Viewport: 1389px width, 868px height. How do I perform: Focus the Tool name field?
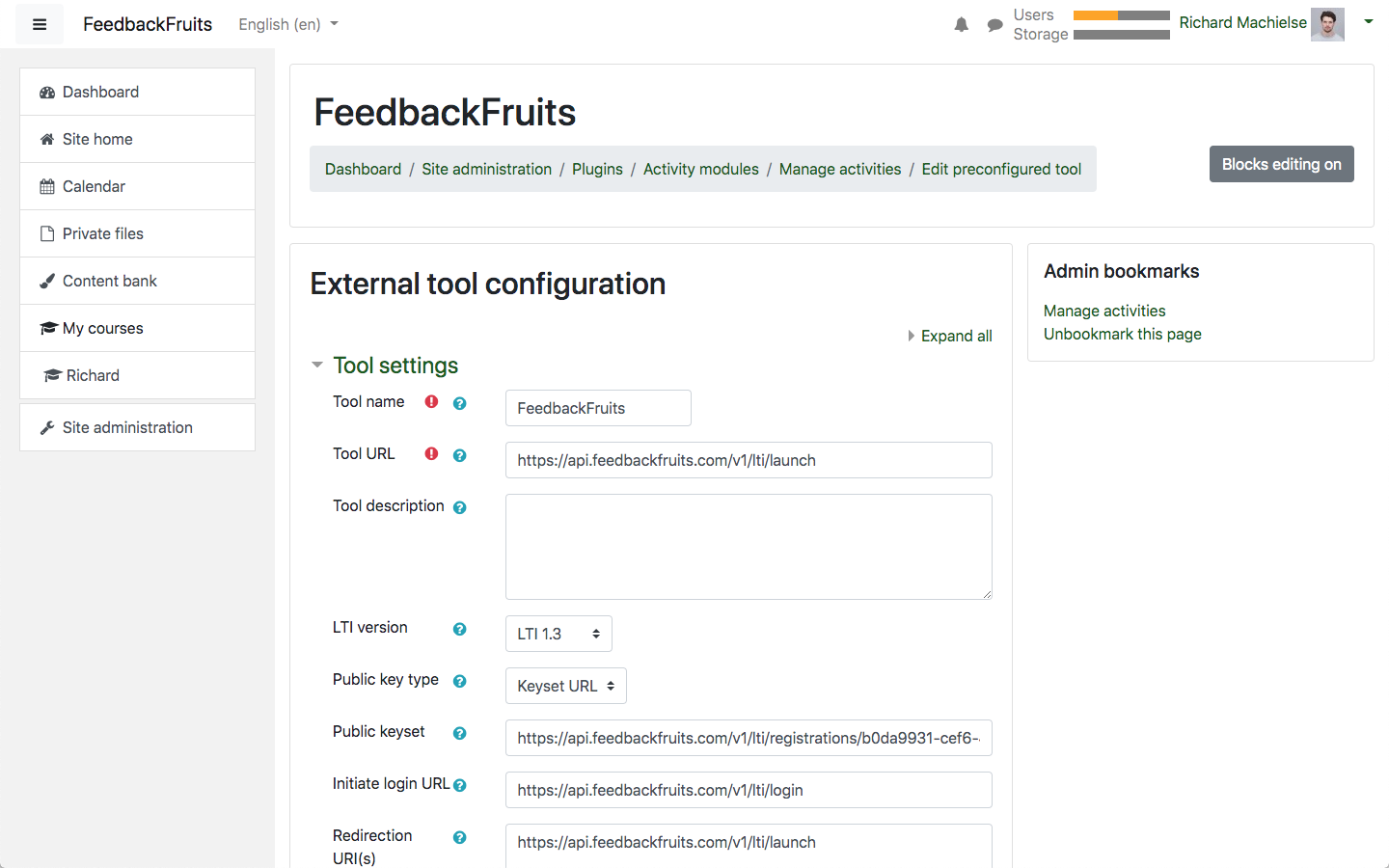tap(598, 408)
